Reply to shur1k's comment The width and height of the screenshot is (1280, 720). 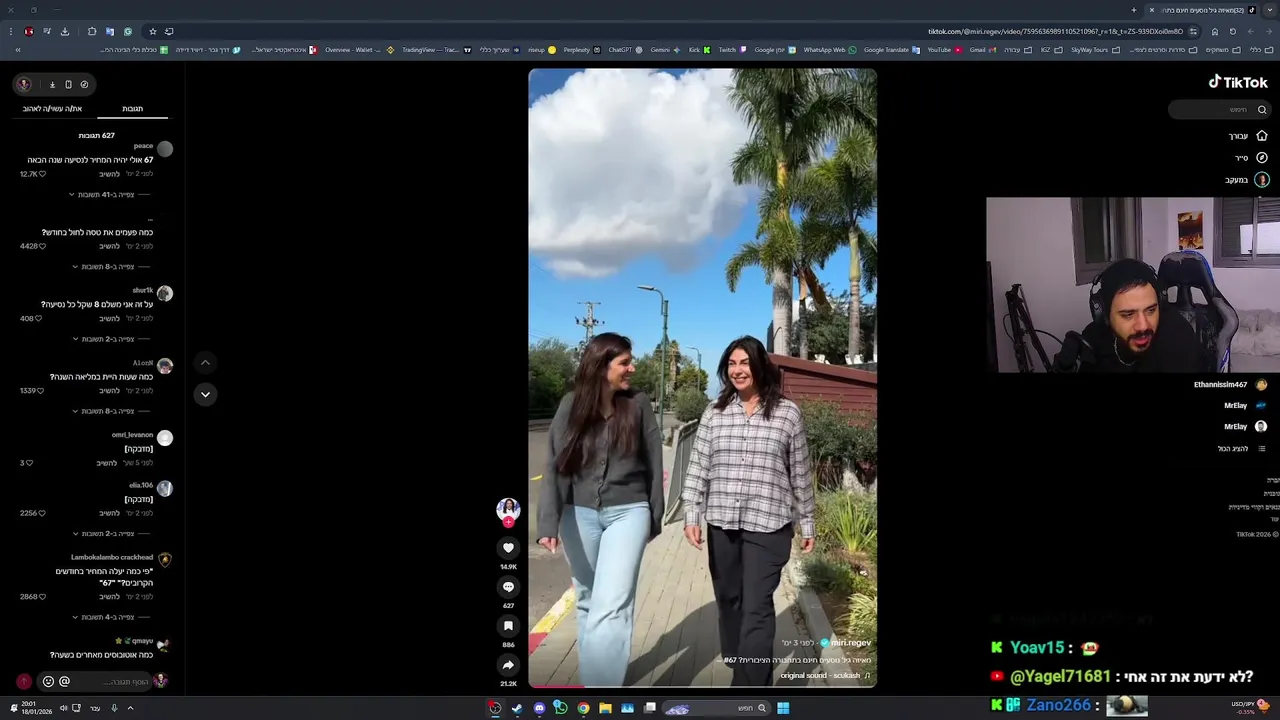(109, 319)
